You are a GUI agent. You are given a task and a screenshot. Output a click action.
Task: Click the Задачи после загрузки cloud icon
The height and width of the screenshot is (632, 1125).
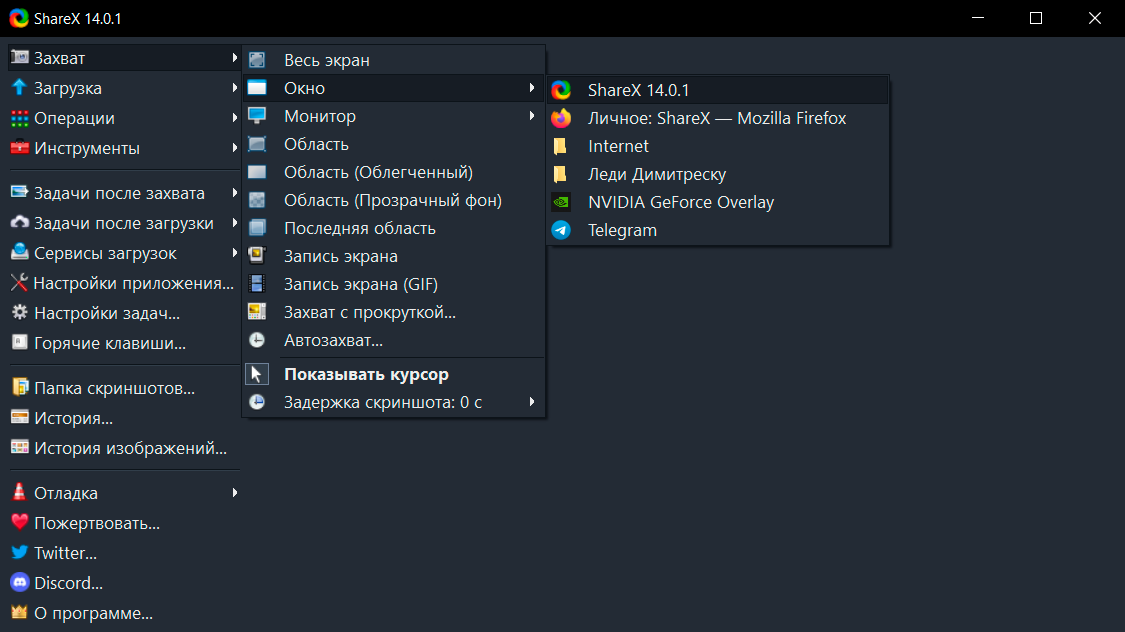(x=19, y=222)
